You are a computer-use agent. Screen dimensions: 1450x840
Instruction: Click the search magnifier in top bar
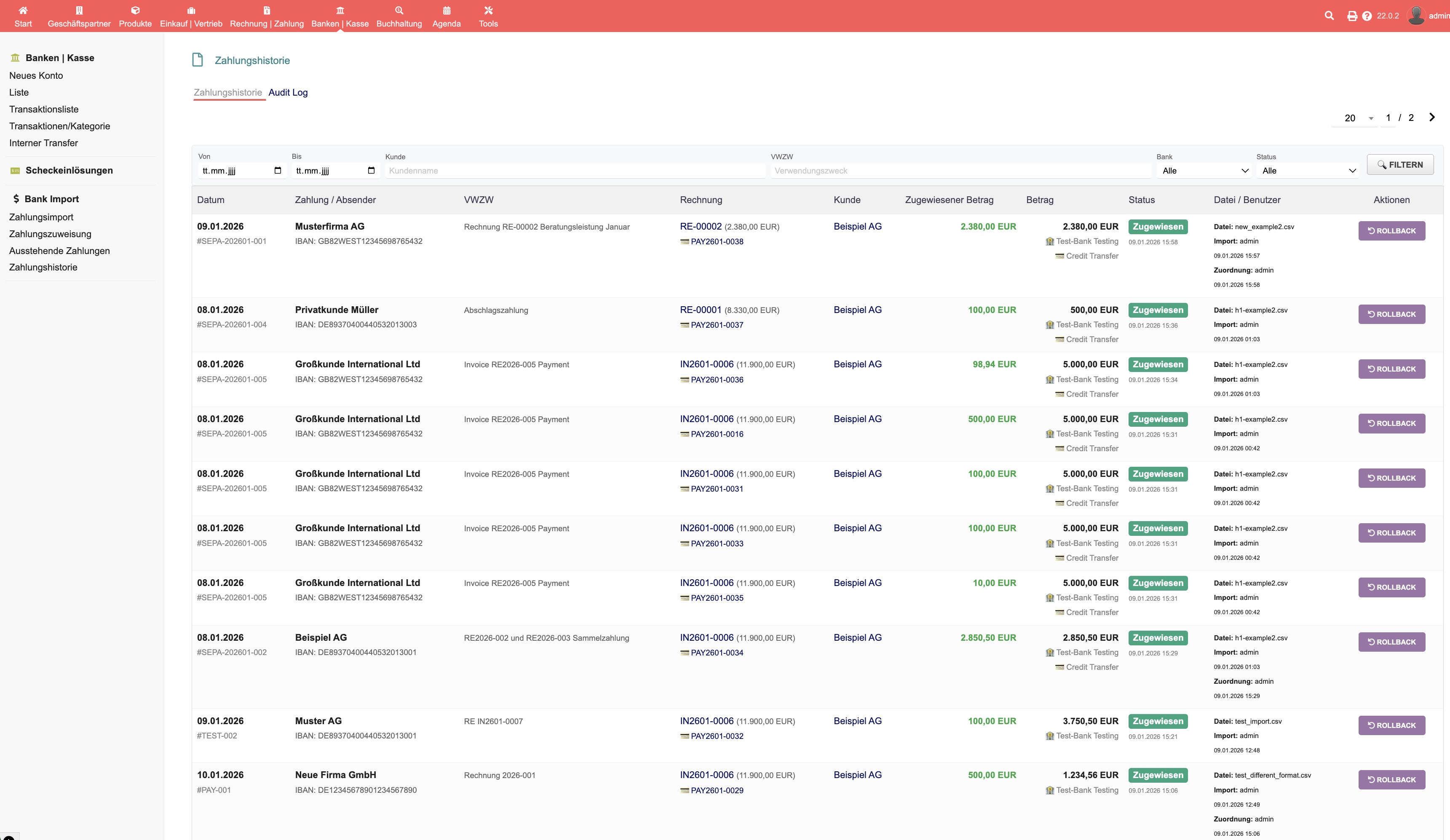[x=1329, y=16]
